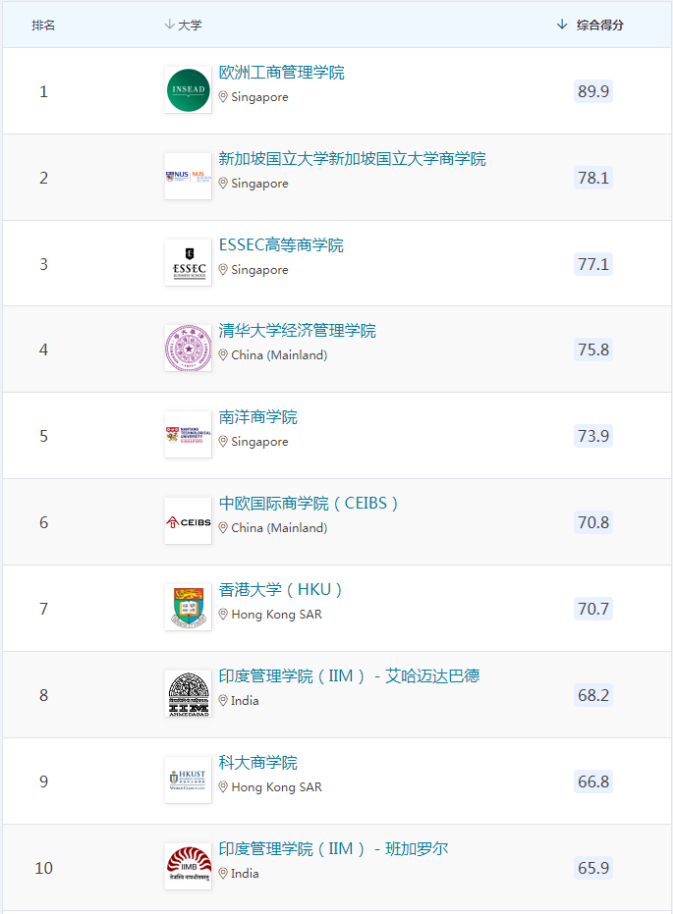The image size is (673, 914).
Task: Click the location pin for IIM 班加罗尔
Action: tap(223, 873)
